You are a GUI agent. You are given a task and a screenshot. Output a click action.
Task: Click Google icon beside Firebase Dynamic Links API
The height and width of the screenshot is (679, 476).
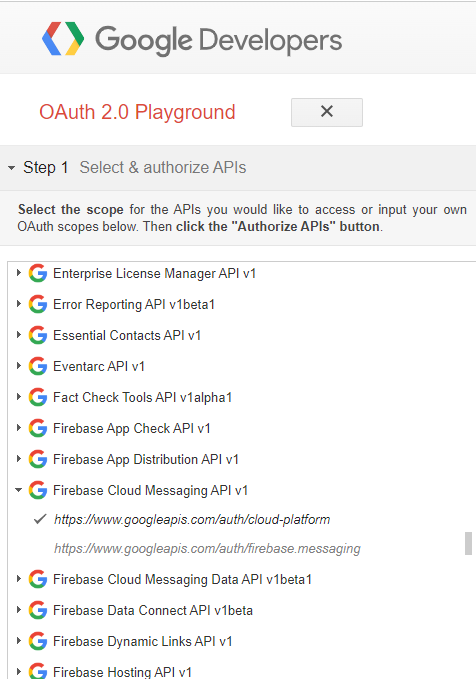point(38,641)
